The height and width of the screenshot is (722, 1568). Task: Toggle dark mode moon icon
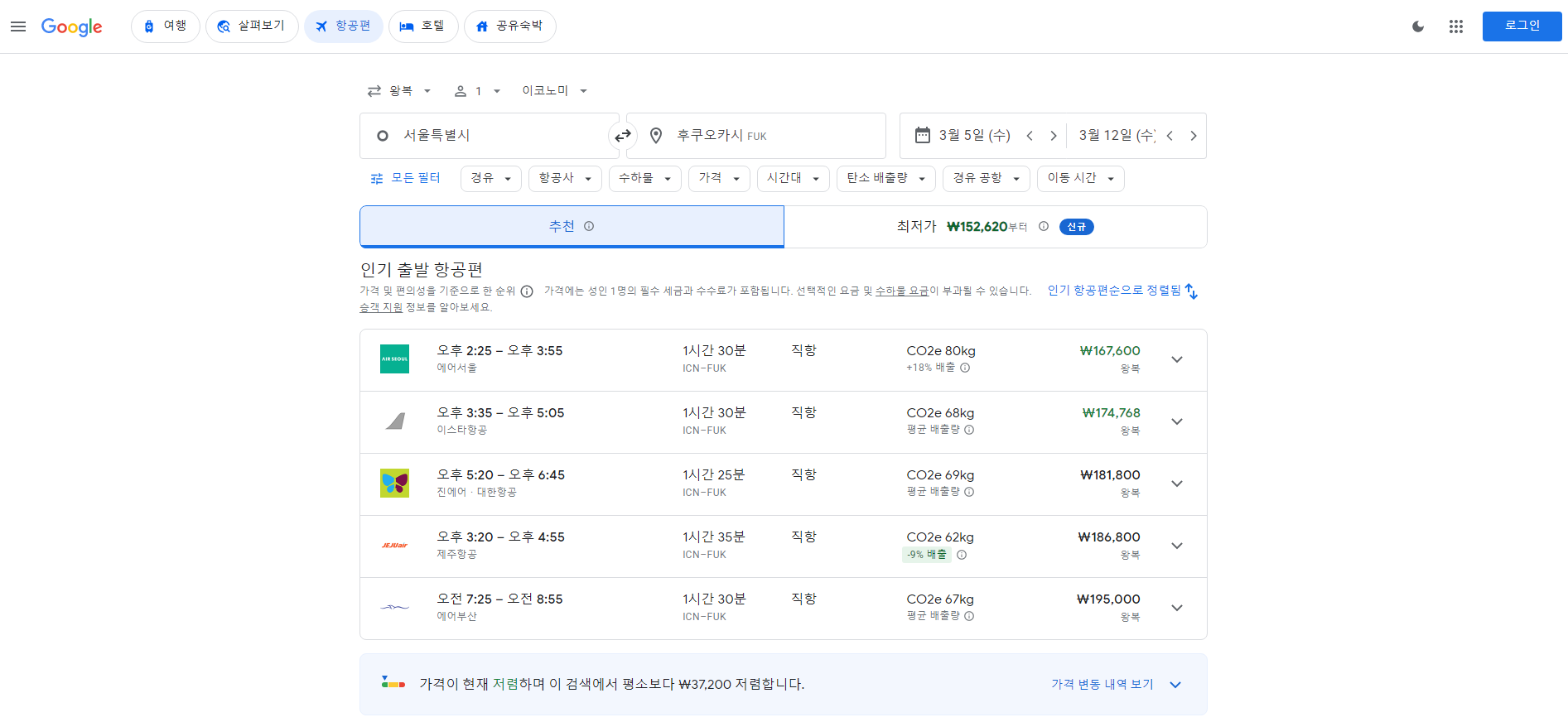tap(1418, 26)
